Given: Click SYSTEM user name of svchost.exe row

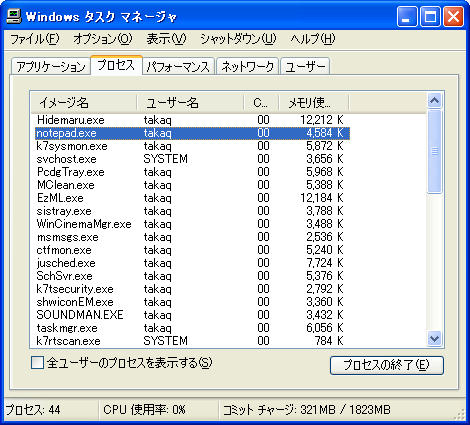Looking at the screenshot, I should point(166,159).
